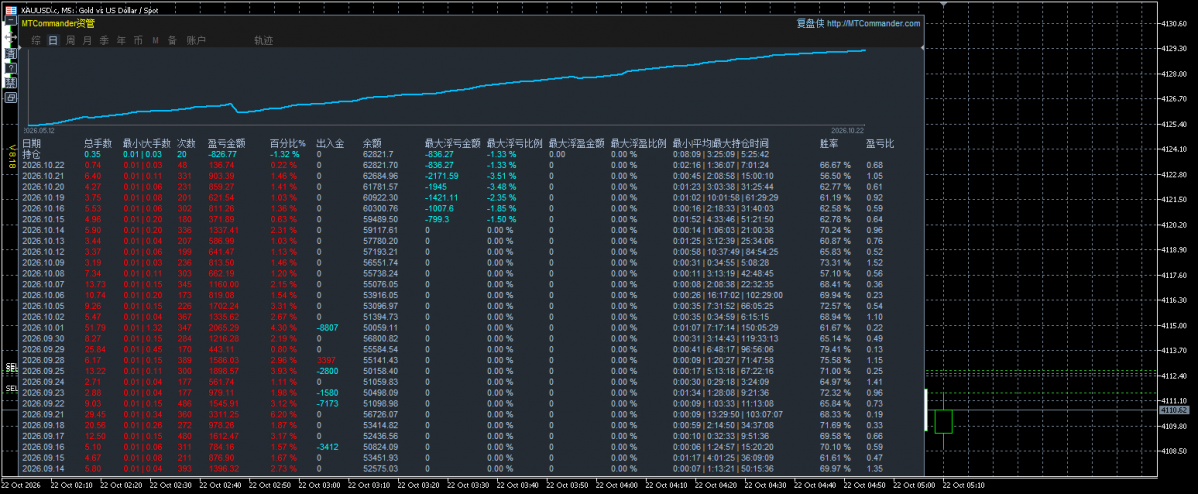Click the 51.79 total lots value
Image resolution: width=1198 pixels, height=494 pixels.
pos(93,327)
